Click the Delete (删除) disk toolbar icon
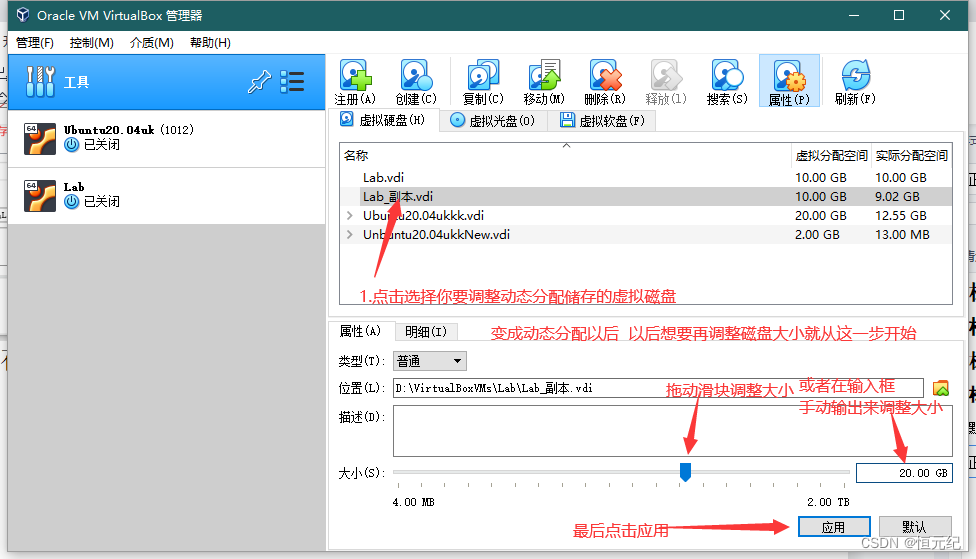The height and width of the screenshot is (559, 976). (x=605, y=82)
